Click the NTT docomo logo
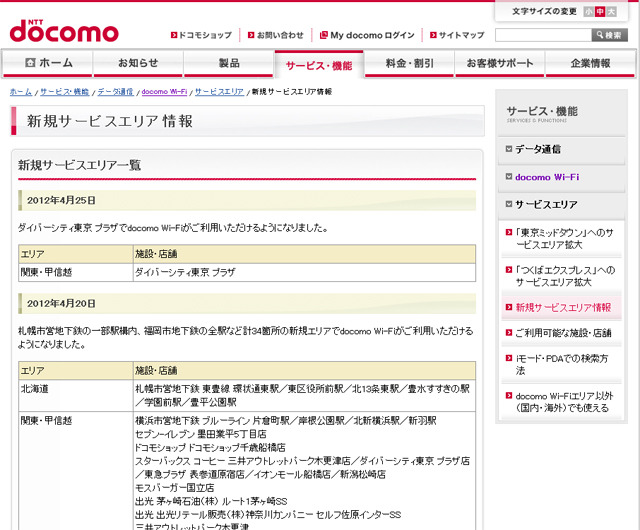 point(64,31)
